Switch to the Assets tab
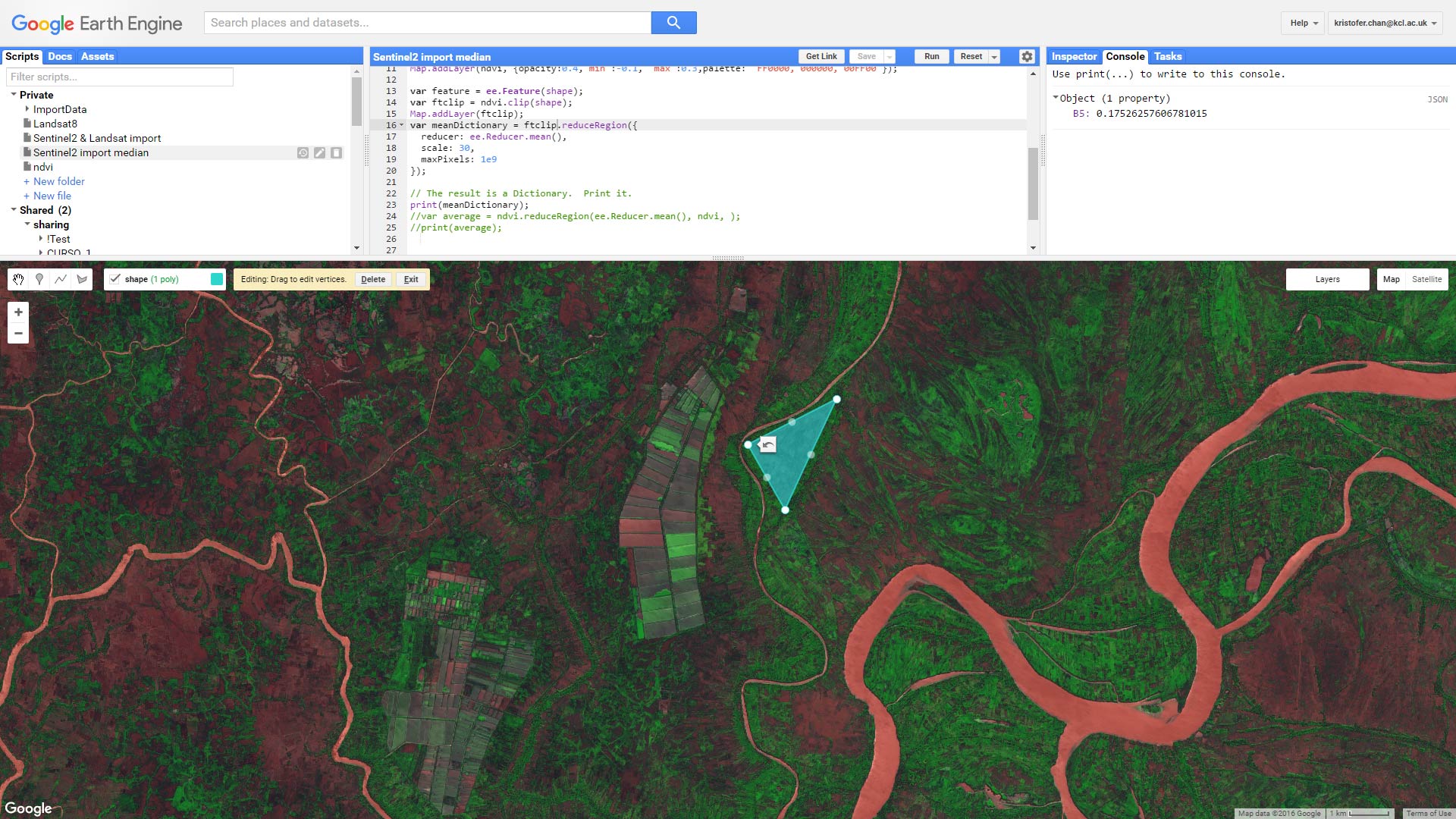The image size is (1456, 819). point(97,56)
